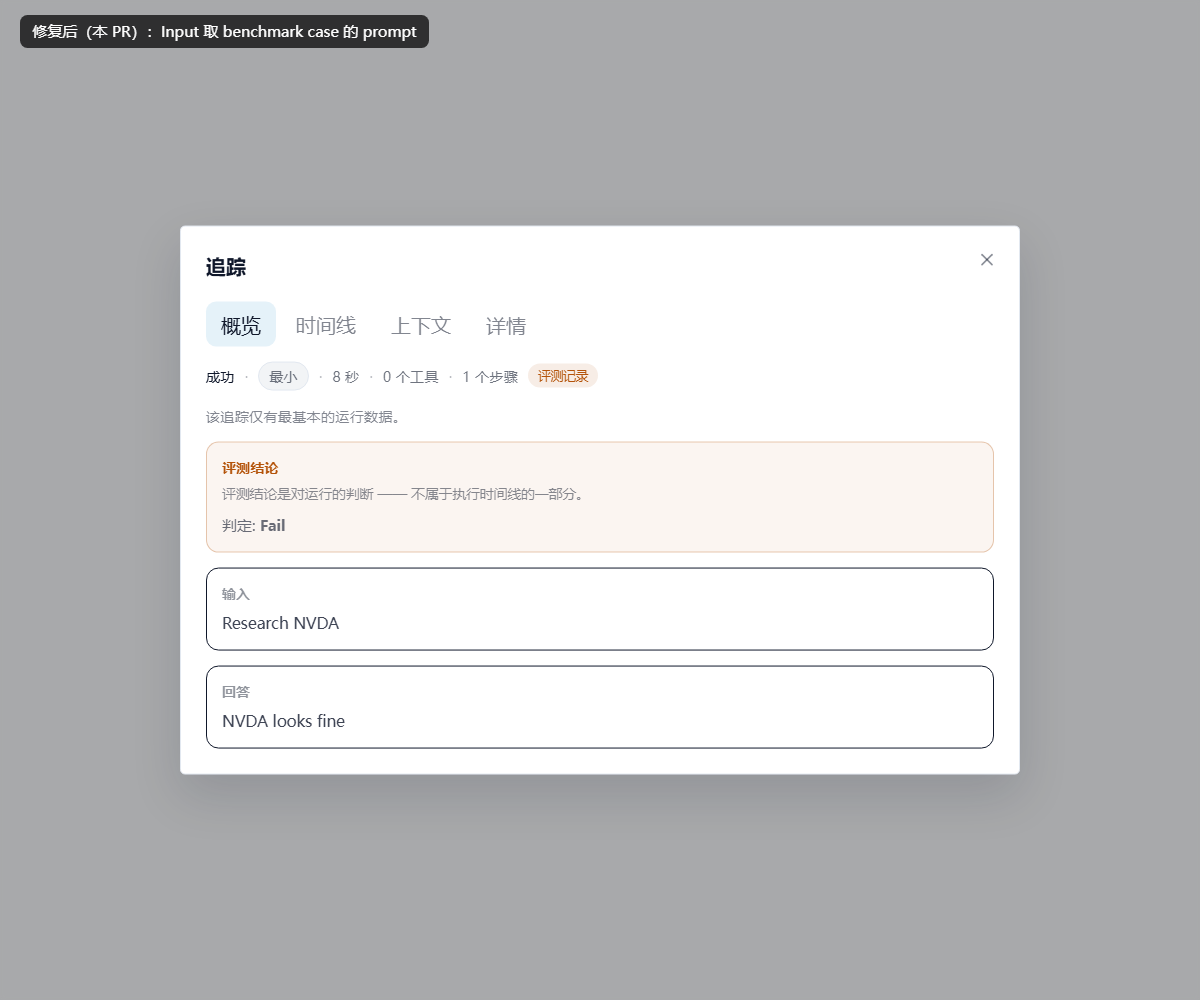Click the 8 秒 duration text

(x=346, y=377)
